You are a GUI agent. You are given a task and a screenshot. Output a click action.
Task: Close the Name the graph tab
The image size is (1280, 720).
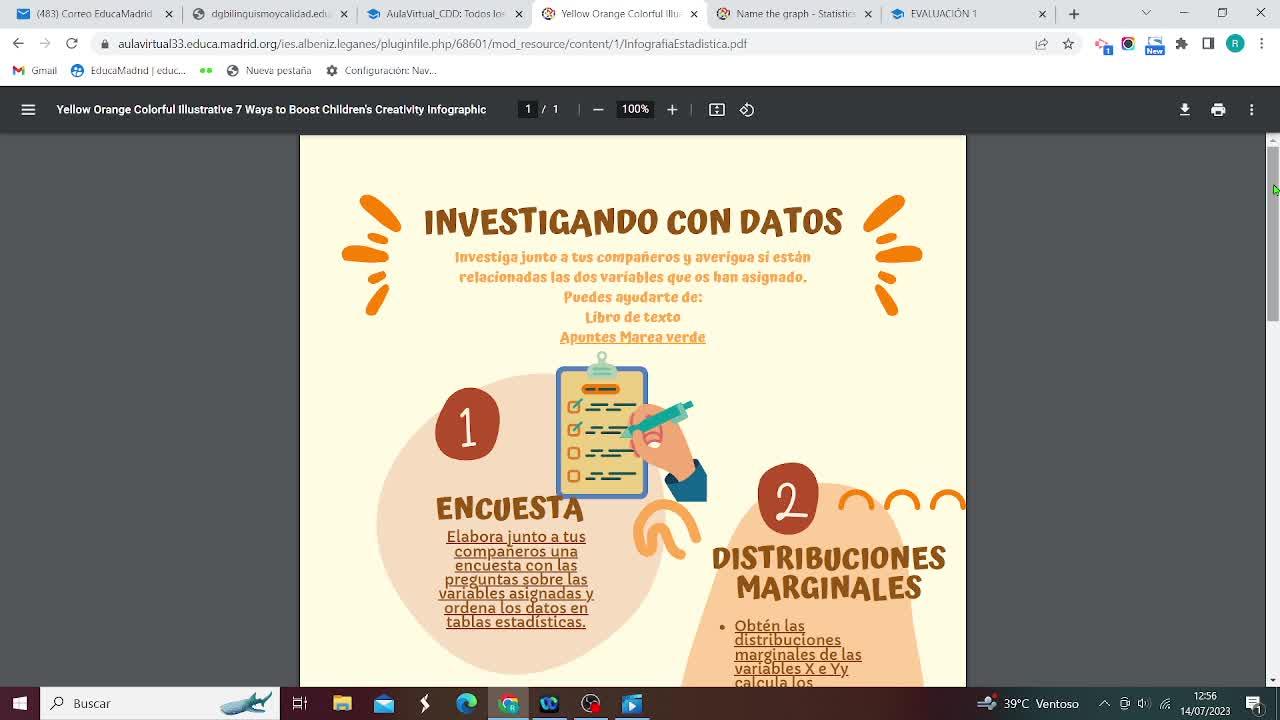click(x=868, y=14)
